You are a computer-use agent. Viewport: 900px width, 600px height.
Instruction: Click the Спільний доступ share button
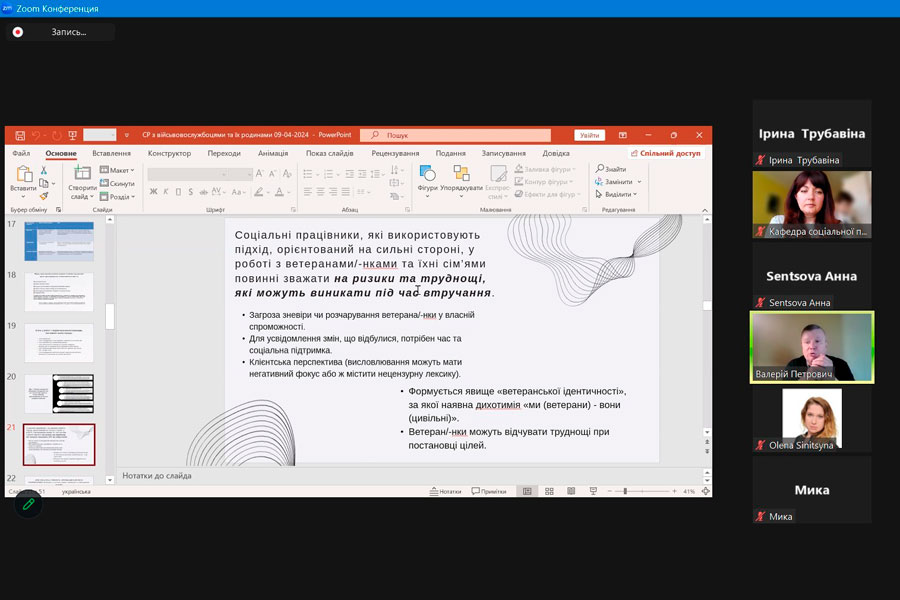coord(665,153)
